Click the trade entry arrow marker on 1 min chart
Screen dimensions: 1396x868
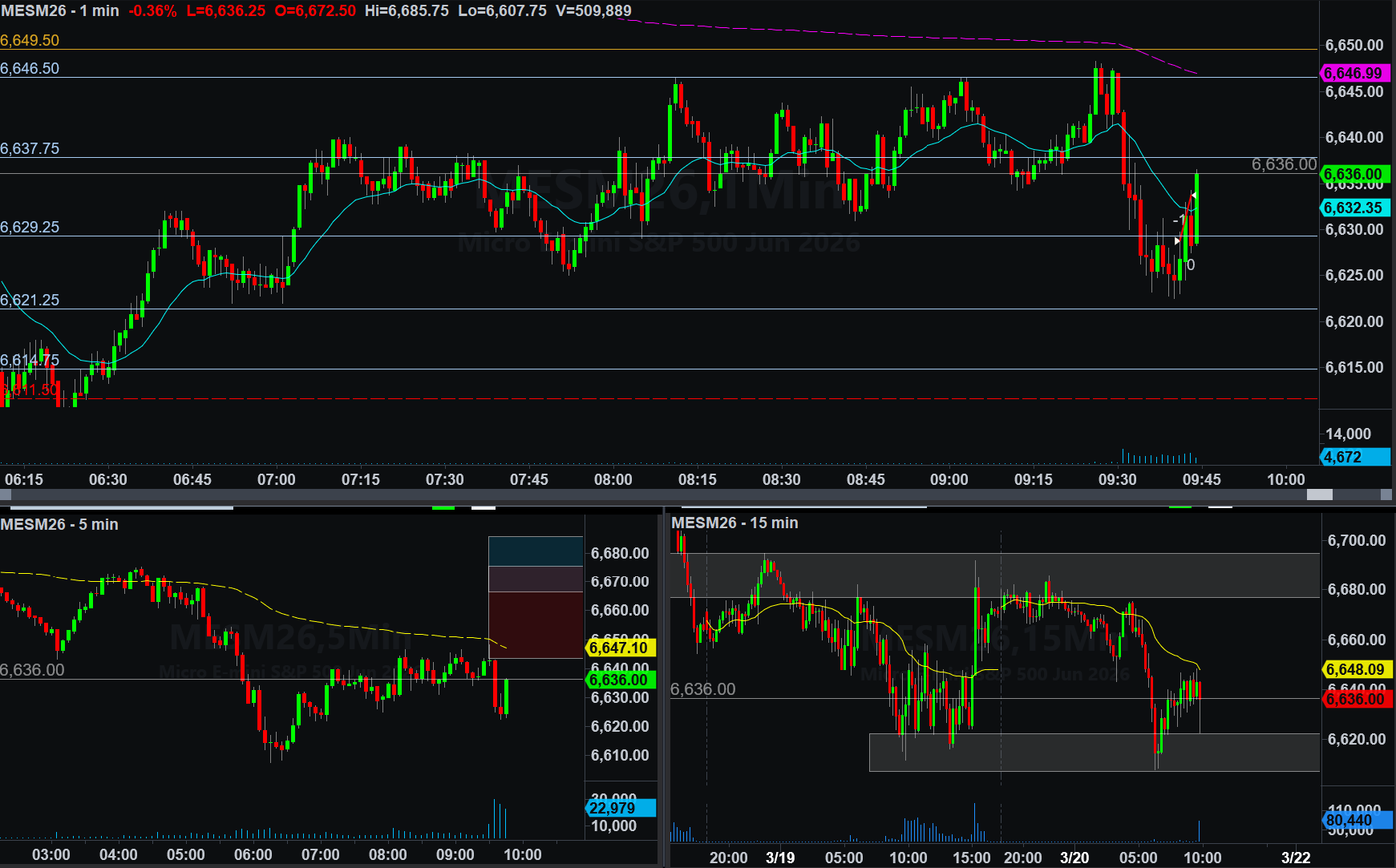1177,240
